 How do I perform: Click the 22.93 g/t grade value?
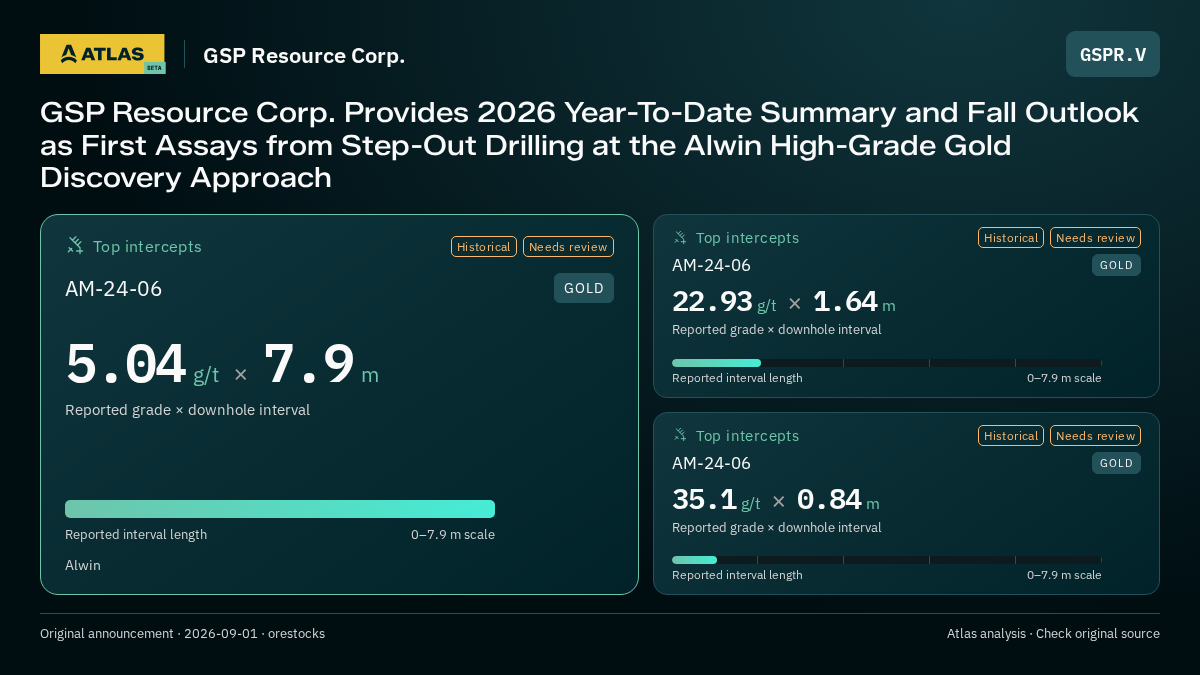[x=724, y=302]
